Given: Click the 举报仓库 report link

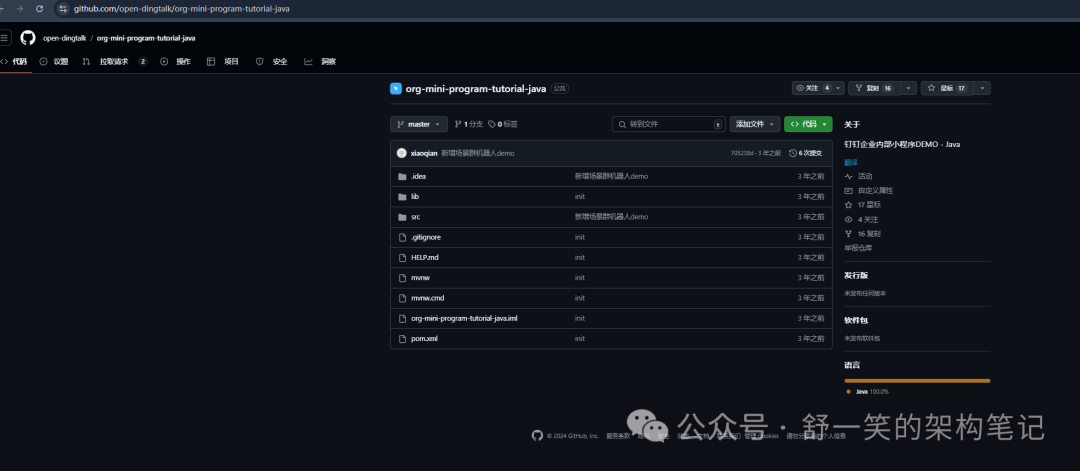Looking at the screenshot, I should pos(858,248).
